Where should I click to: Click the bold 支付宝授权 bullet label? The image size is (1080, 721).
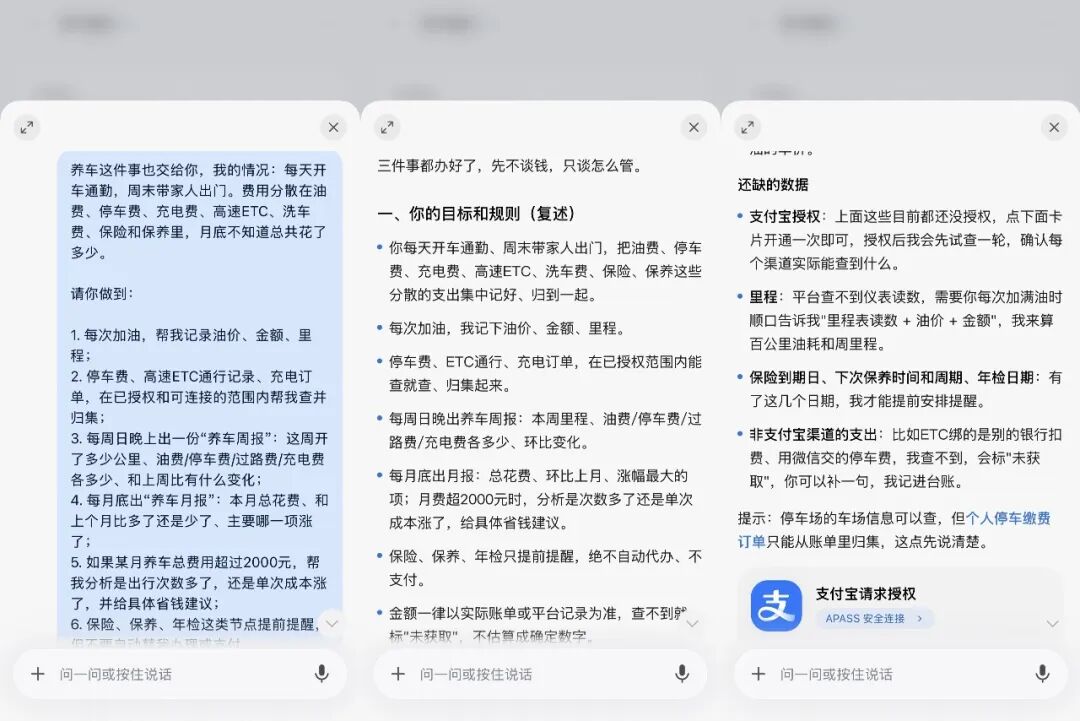tap(785, 217)
